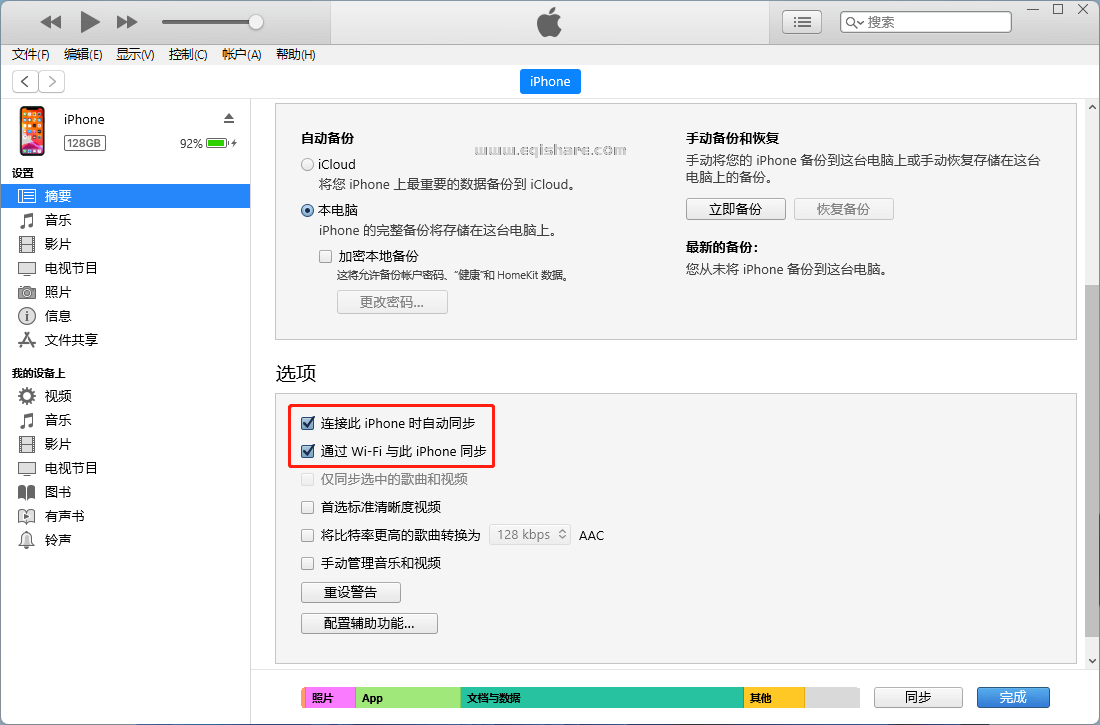Select the iCloud backup radio button
The width and height of the screenshot is (1100, 725).
point(307,164)
